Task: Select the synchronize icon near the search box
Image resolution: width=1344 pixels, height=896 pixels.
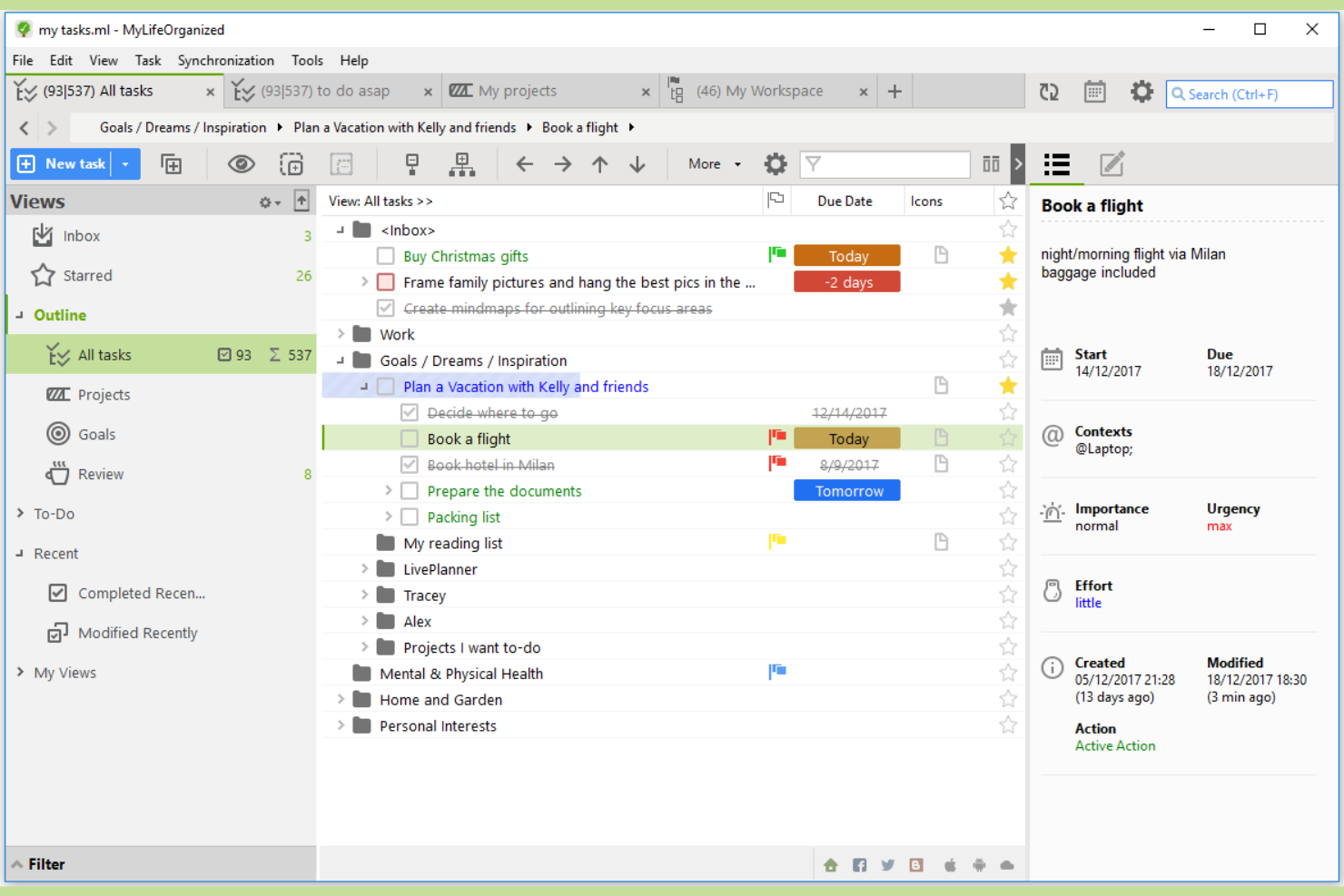Action: coord(1049,92)
